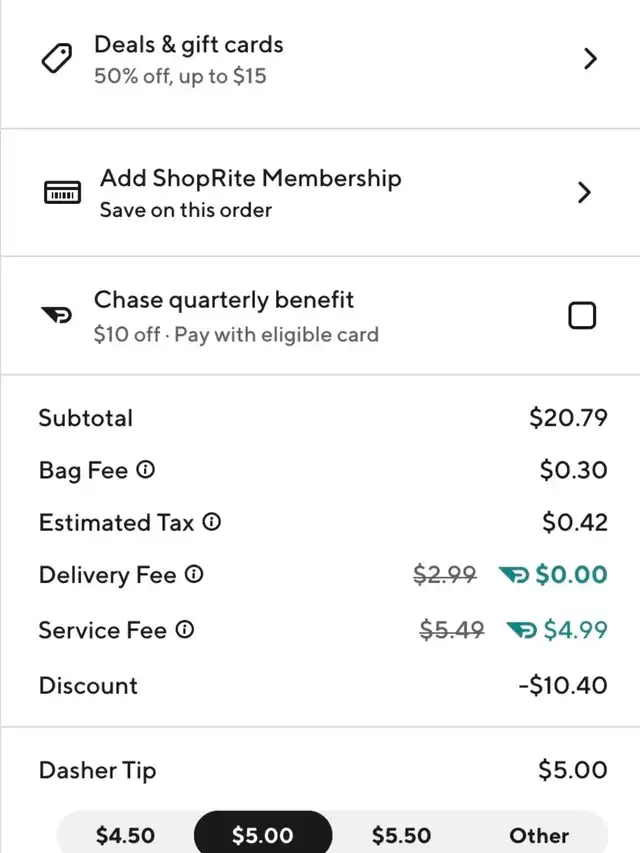The width and height of the screenshot is (640, 853).
Task: Show Estimated Tax info tooltip
Action: (x=212, y=522)
